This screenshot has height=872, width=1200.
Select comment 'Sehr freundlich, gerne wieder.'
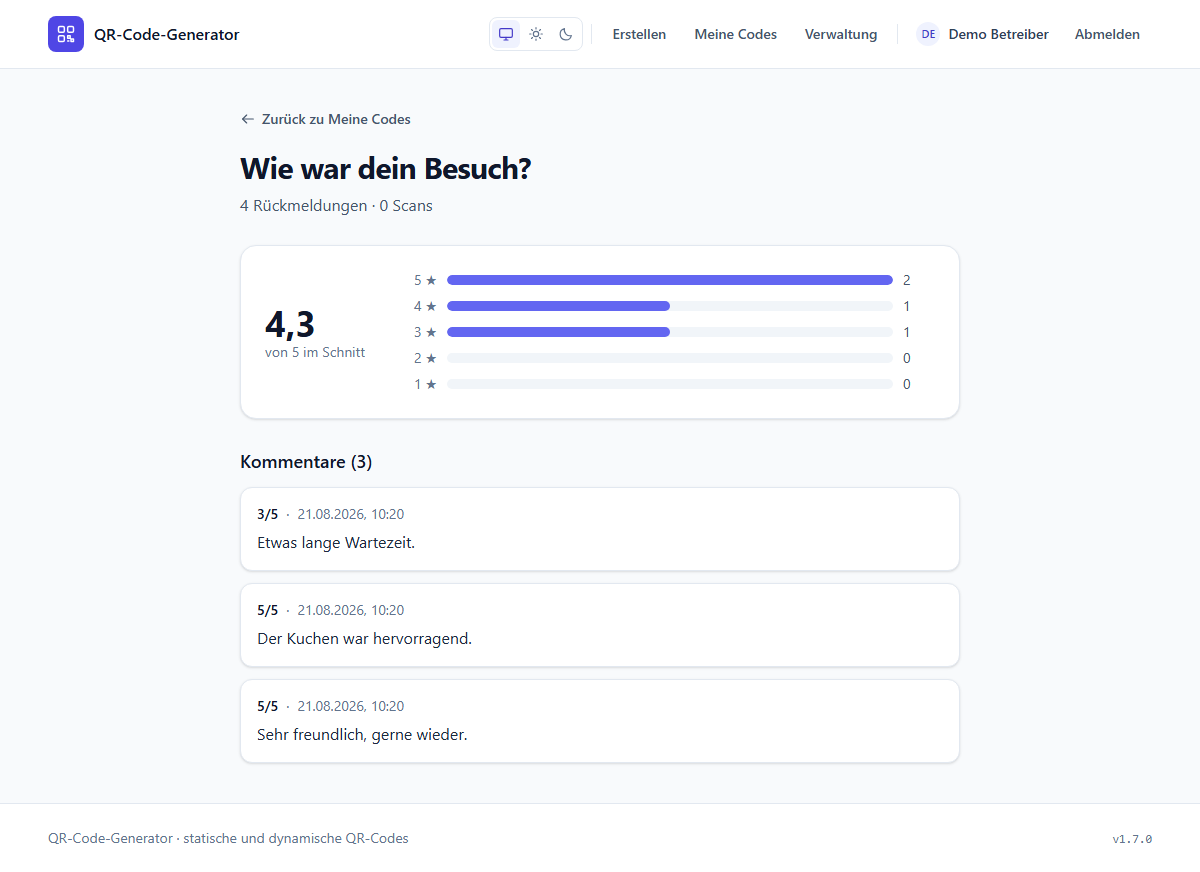(x=600, y=721)
